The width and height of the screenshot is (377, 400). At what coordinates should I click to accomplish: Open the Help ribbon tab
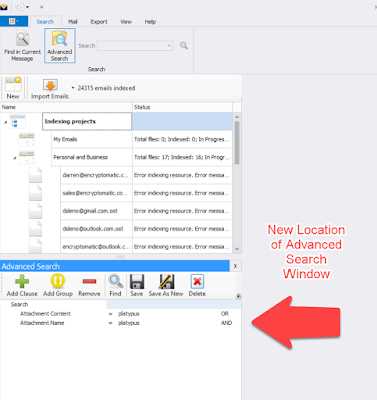click(x=150, y=22)
